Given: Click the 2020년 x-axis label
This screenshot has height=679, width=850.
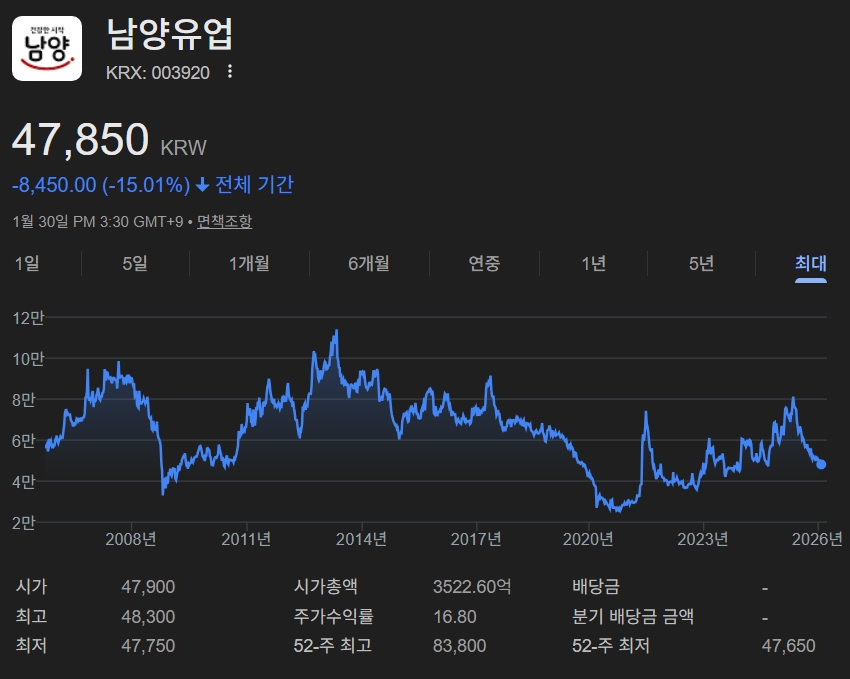Looking at the screenshot, I should pos(588,539).
